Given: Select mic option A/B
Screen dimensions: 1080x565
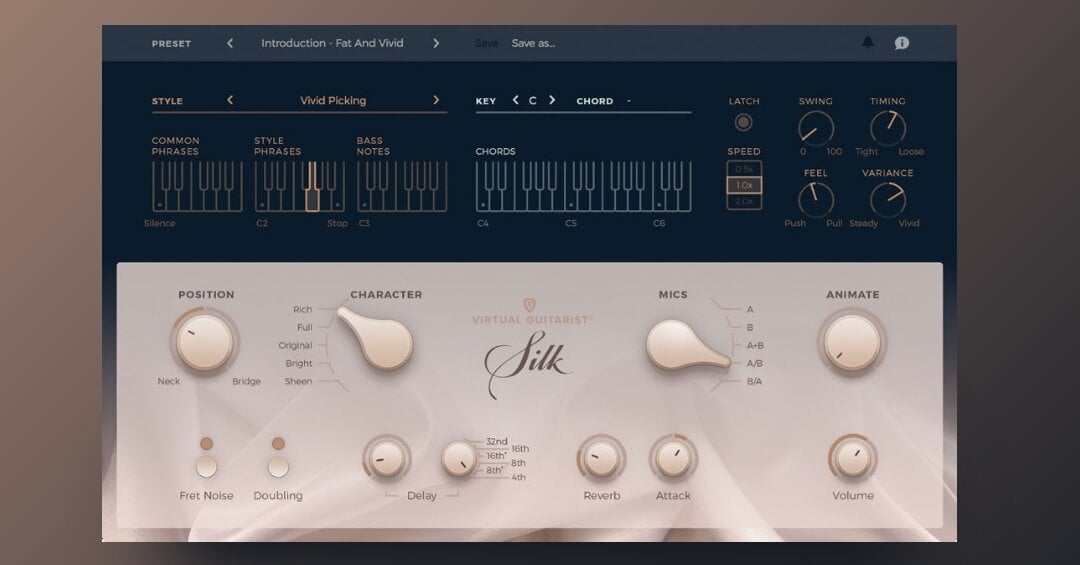Looking at the screenshot, I should [x=755, y=363].
